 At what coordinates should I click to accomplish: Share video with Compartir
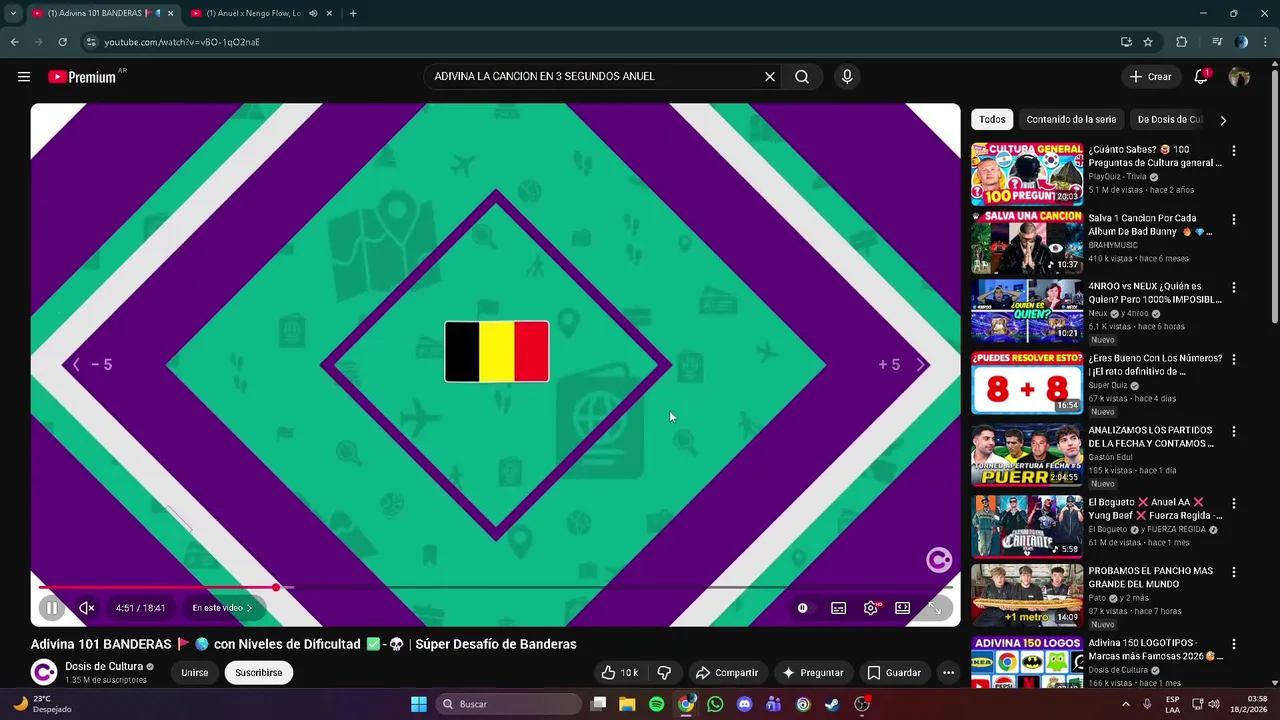click(x=727, y=673)
